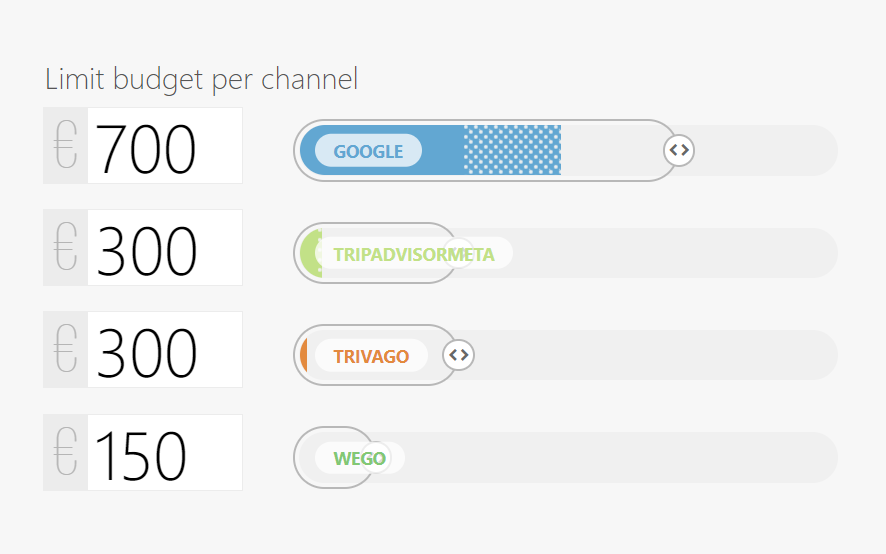
Task: Click the euro icon beside 150
Action: pyautogui.click(x=66, y=453)
